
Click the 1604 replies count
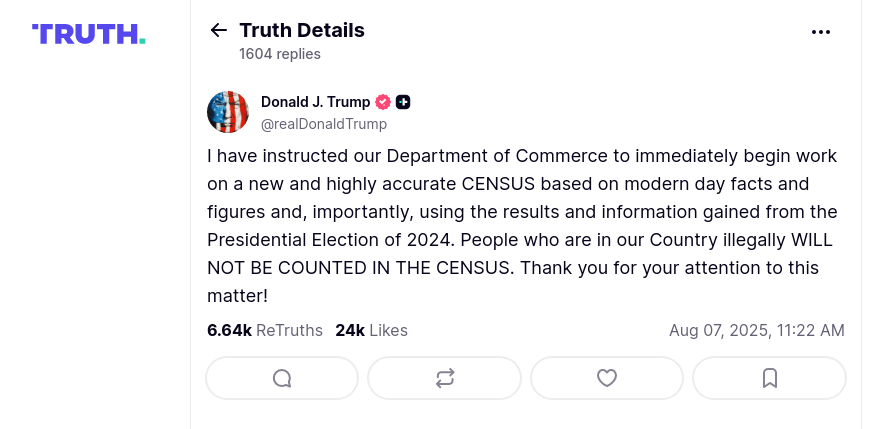pos(280,54)
